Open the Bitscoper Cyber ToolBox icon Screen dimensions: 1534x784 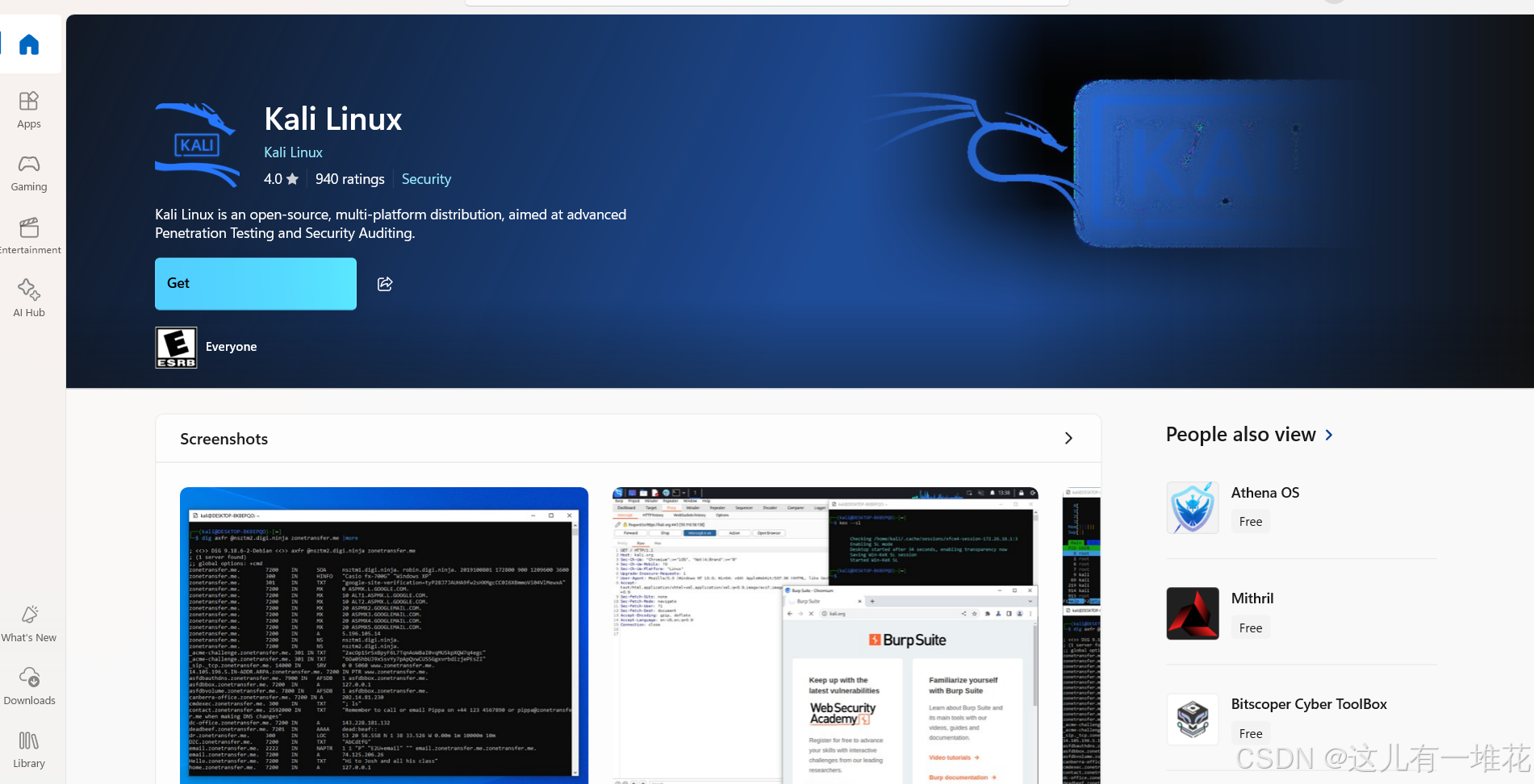coord(1193,719)
